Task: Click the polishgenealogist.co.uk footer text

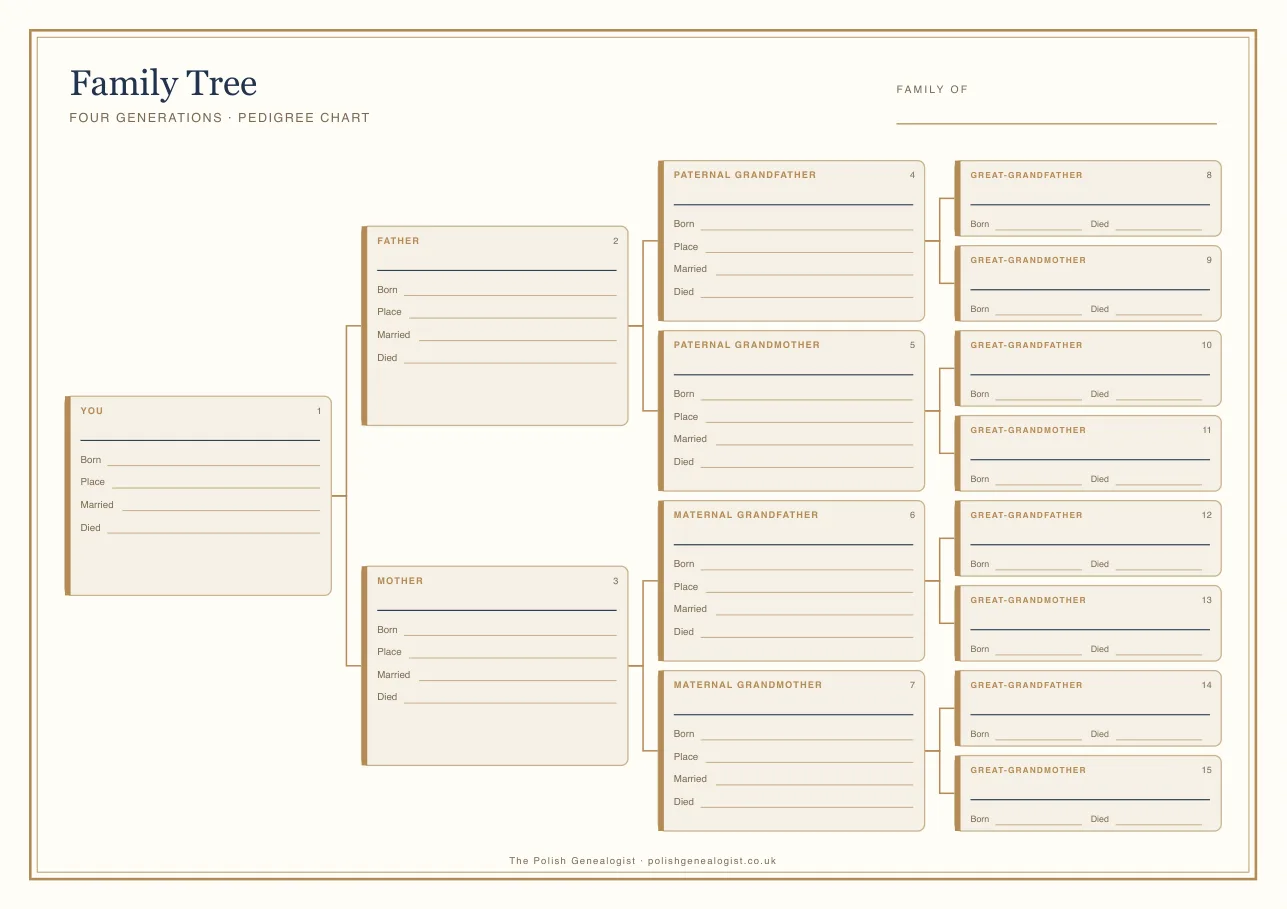Action: [712, 861]
